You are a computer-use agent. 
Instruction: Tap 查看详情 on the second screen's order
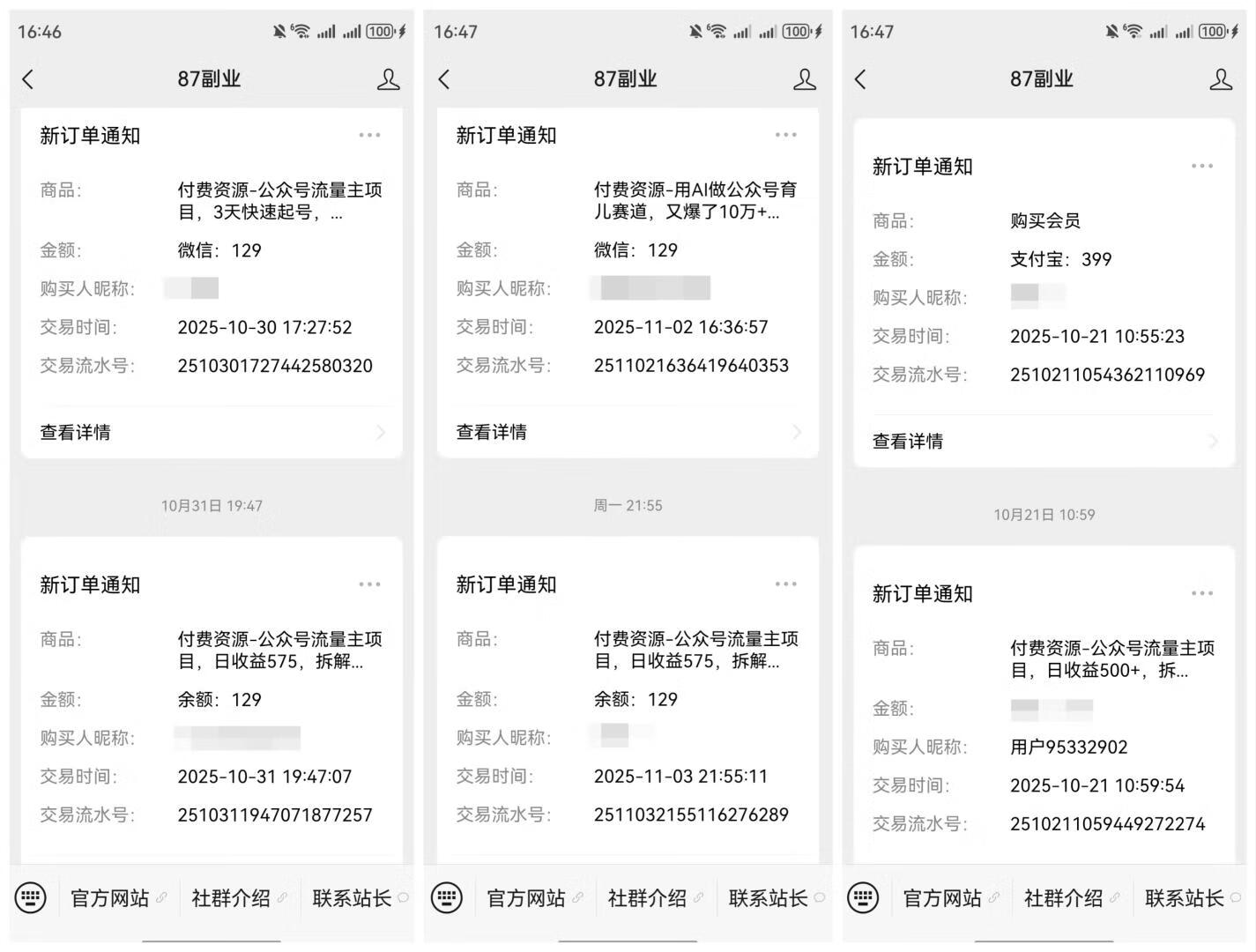tap(491, 432)
